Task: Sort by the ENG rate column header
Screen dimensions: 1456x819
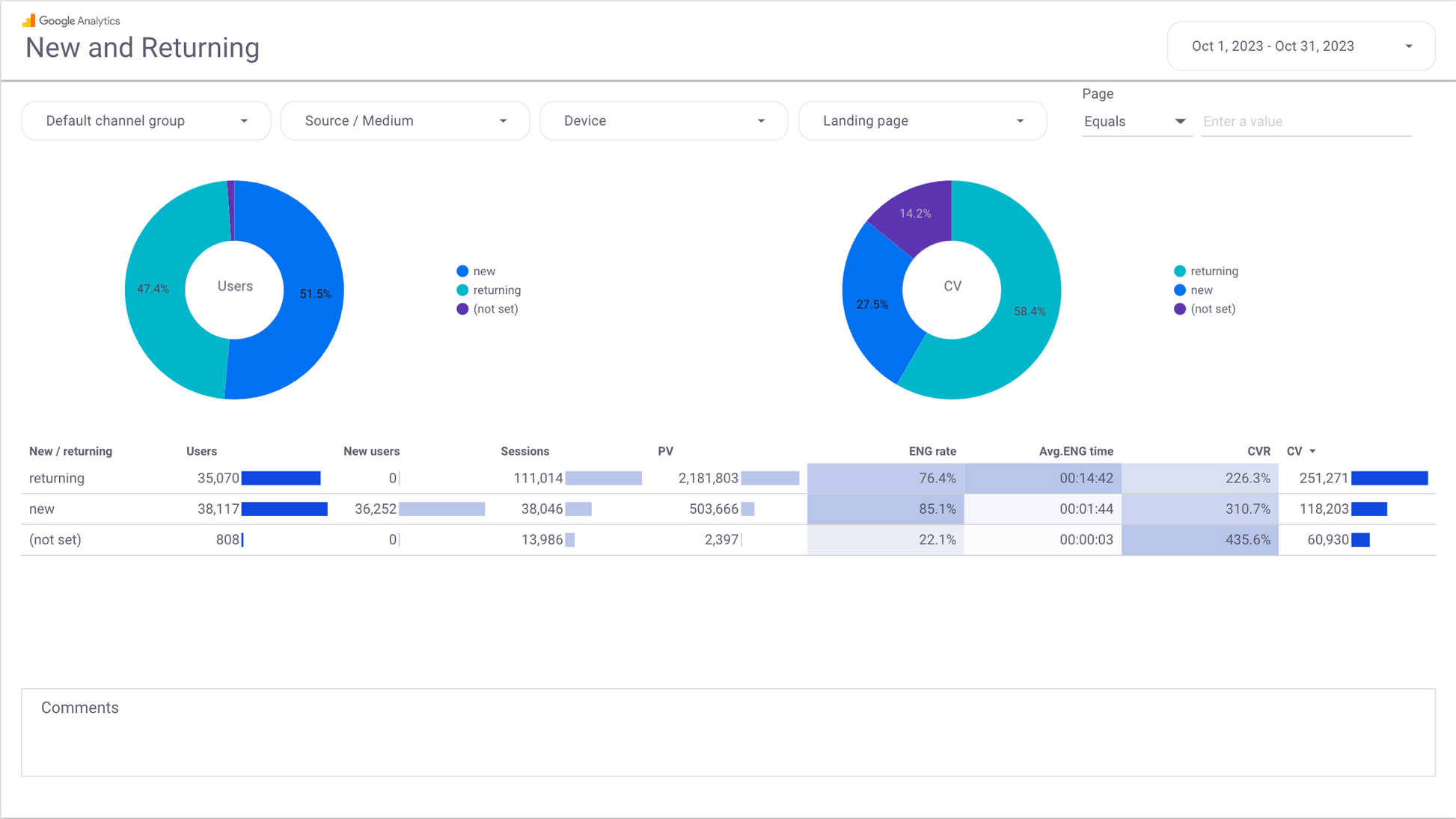Action: click(x=932, y=452)
